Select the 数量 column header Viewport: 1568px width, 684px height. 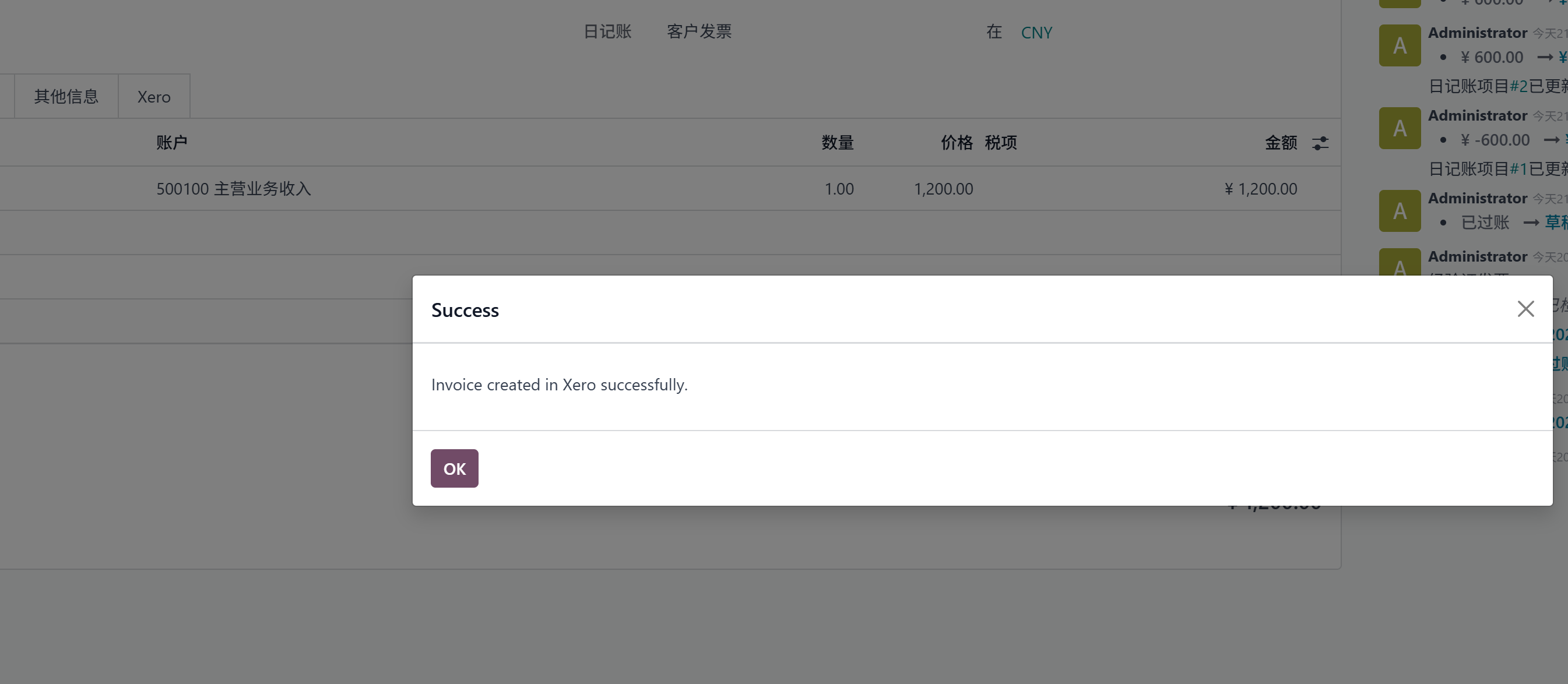click(838, 142)
